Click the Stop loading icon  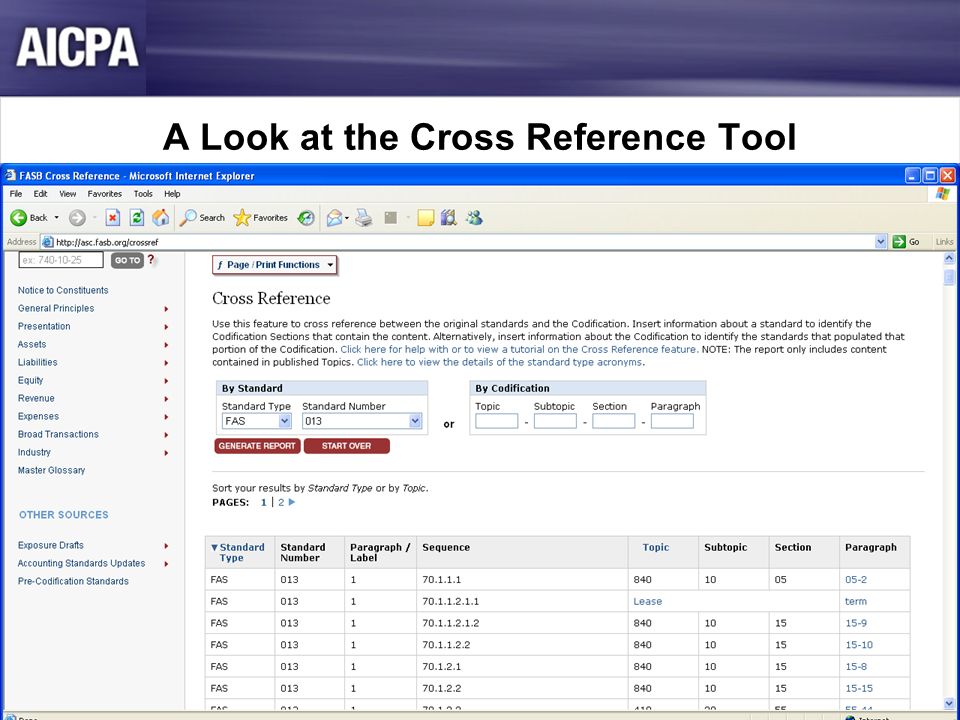point(113,217)
